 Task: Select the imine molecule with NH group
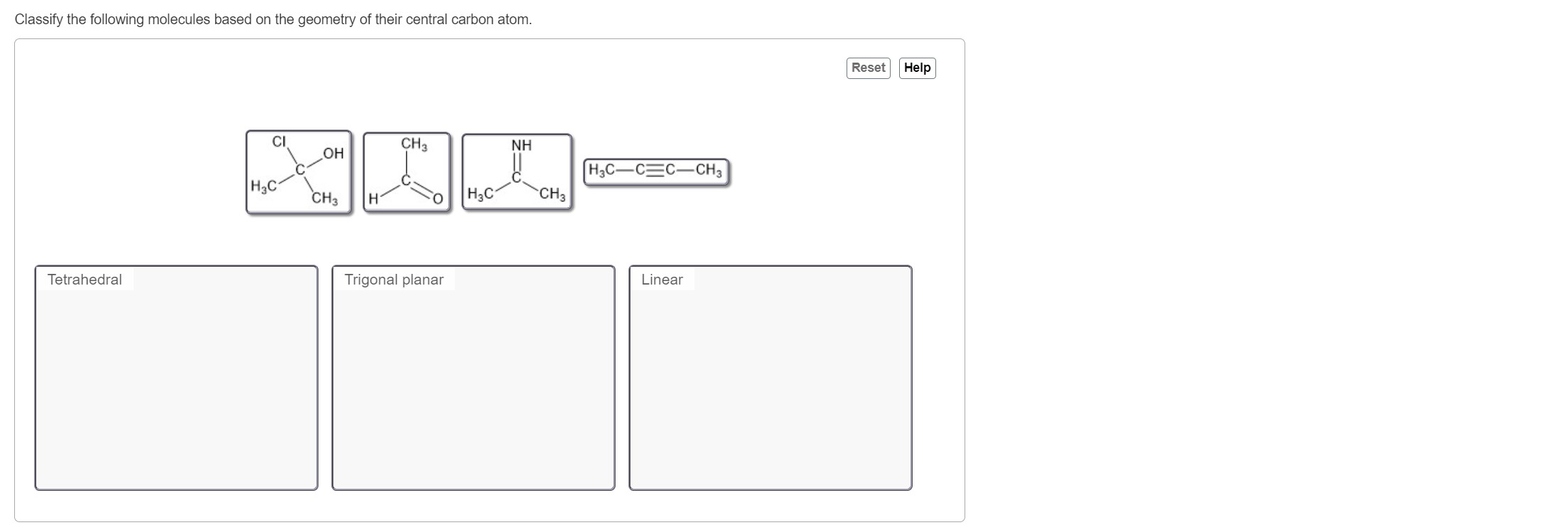click(x=517, y=171)
